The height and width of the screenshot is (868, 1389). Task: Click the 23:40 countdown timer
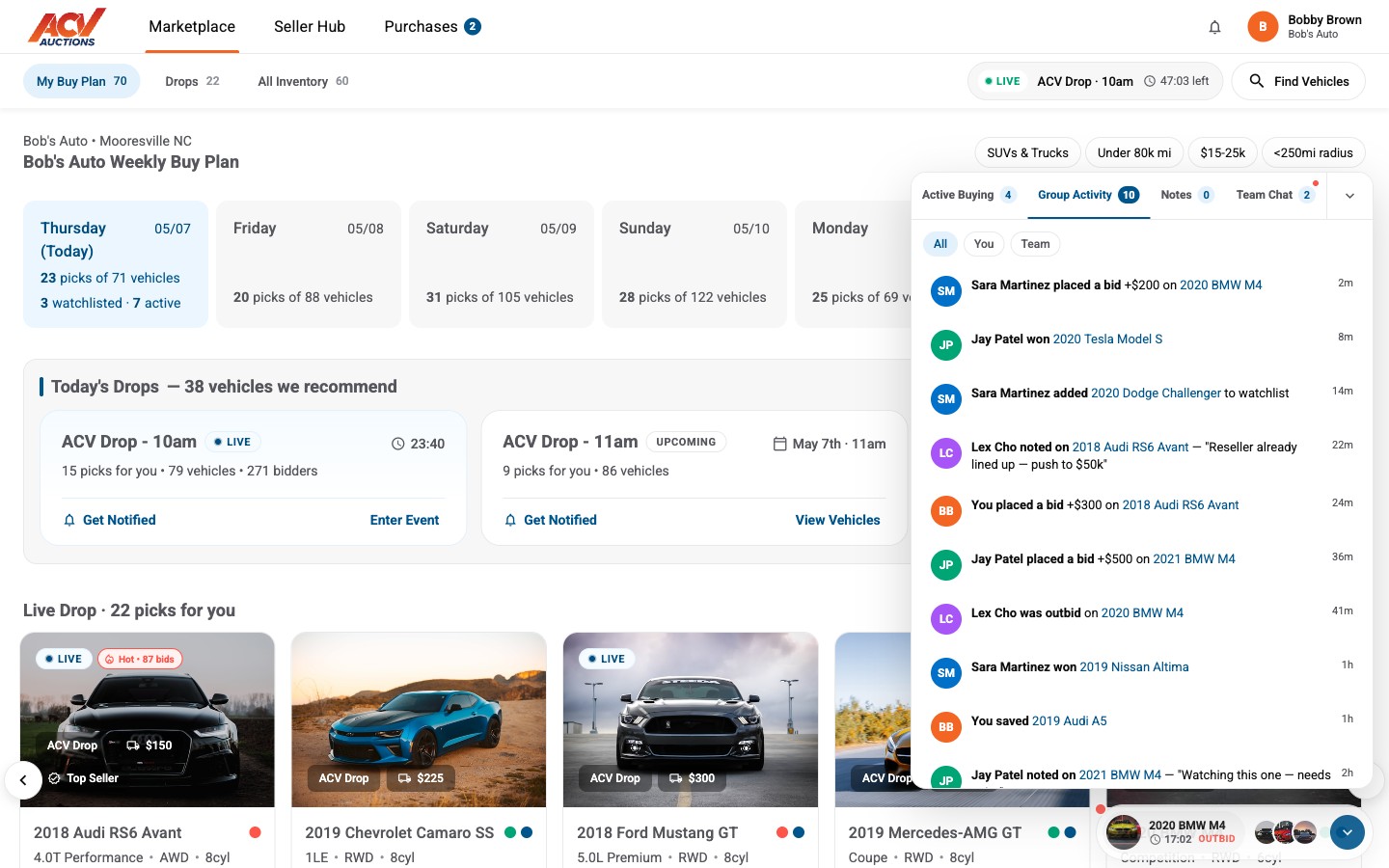[x=418, y=444]
